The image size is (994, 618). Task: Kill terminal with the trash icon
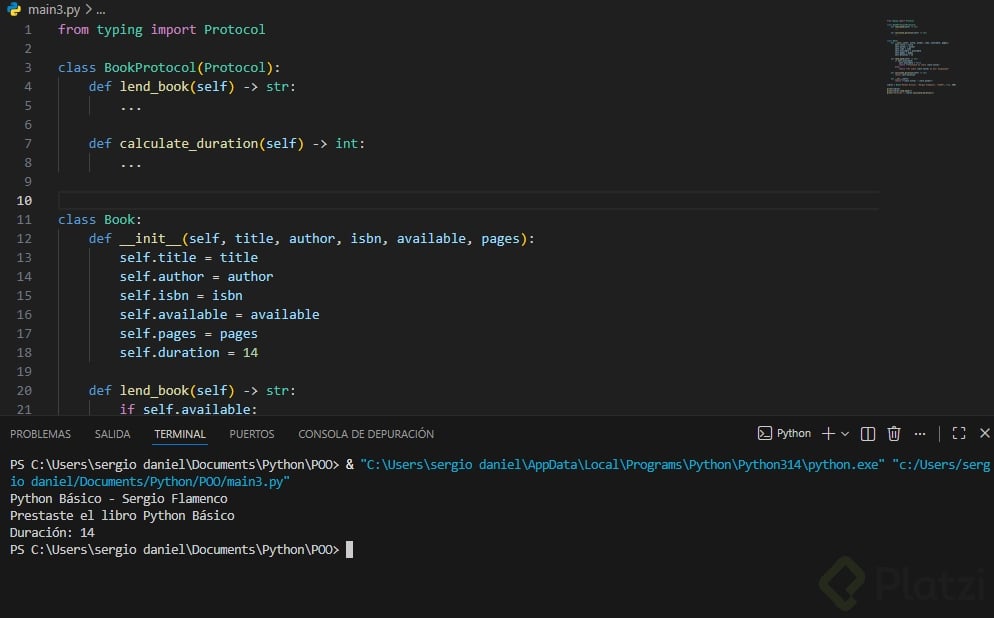[x=894, y=433]
